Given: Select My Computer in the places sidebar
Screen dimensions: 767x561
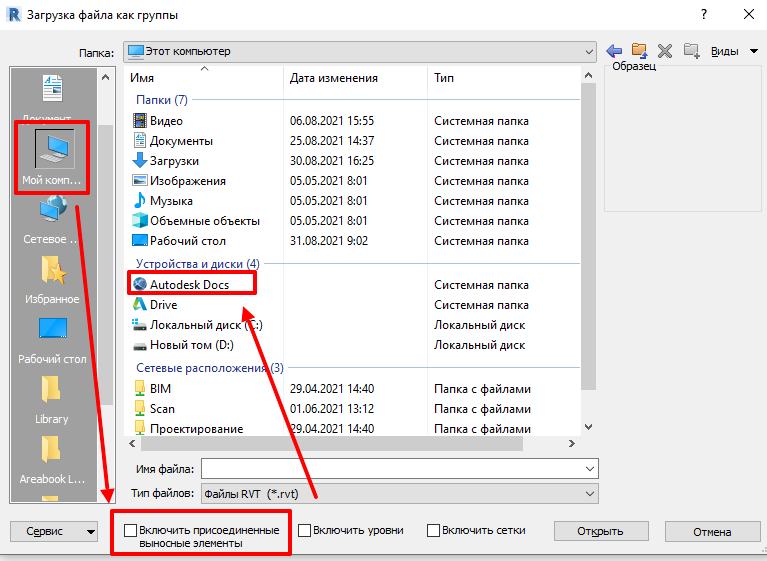Looking at the screenshot, I should (x=53, y=158).
